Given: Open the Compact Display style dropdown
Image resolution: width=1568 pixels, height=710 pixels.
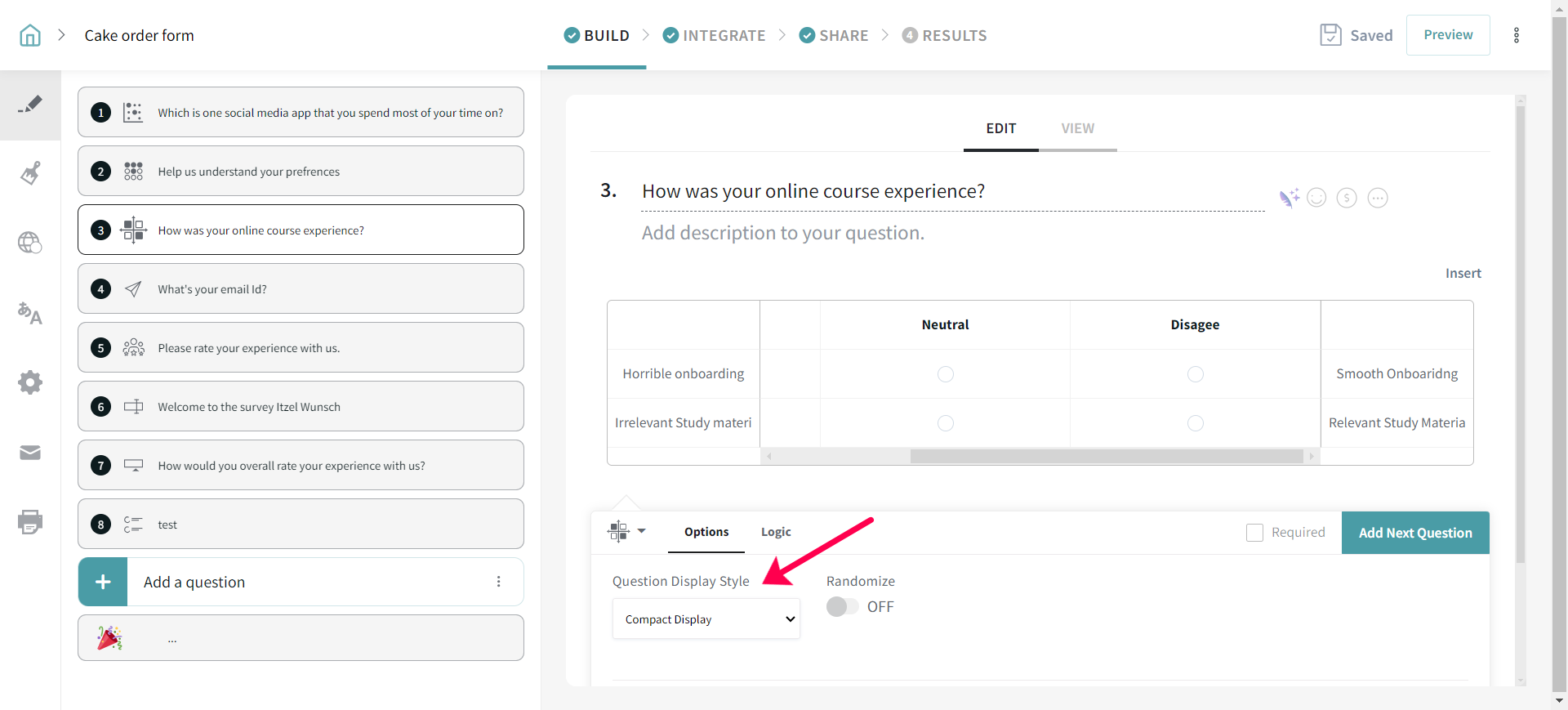Looking at the screenshot, I should coord(706,619).
